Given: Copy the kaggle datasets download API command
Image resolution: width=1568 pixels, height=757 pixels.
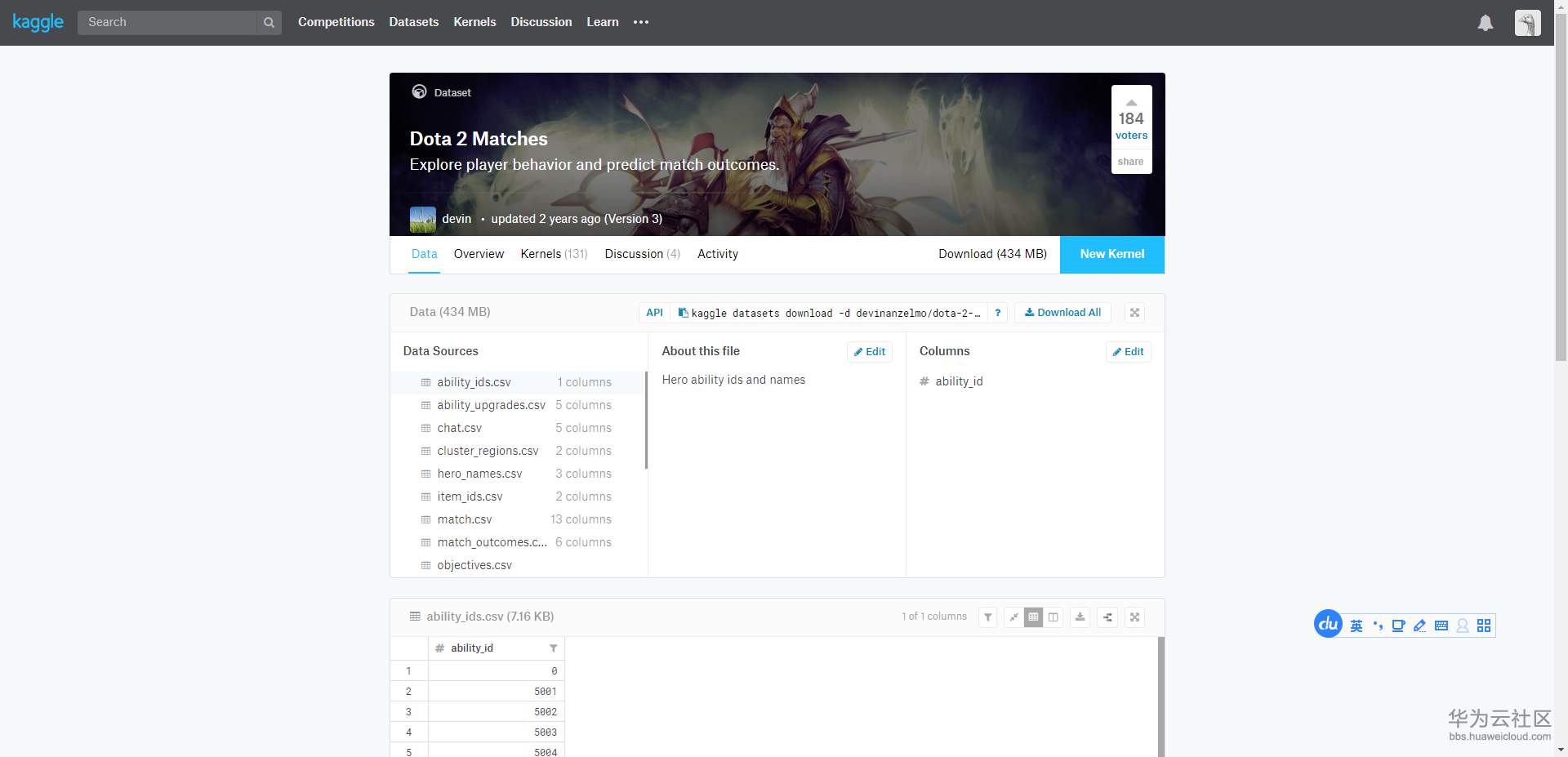Looking at the screenshot, I should point(683,313).
